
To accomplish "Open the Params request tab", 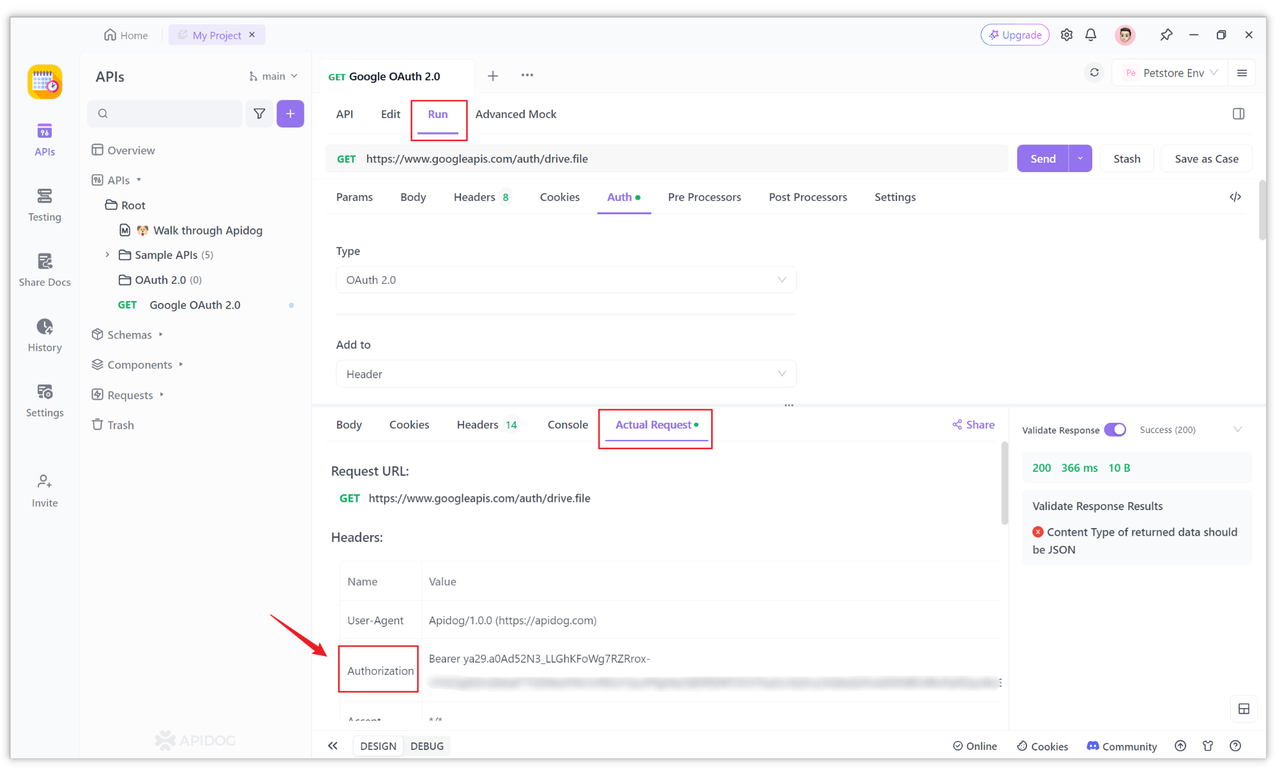I will pyautogui.click(x=354, y=197).
